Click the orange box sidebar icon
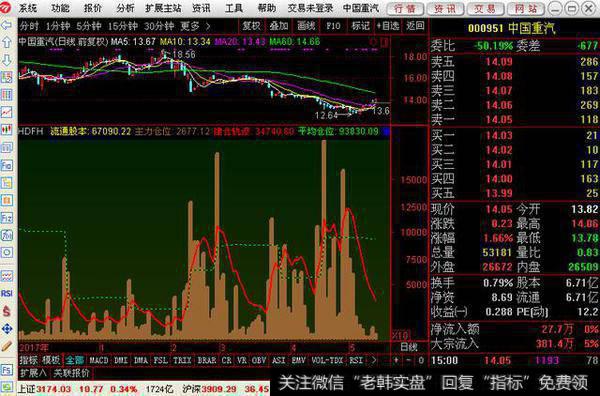The width and height of the screenshot is (600, 396). (7, 200)
